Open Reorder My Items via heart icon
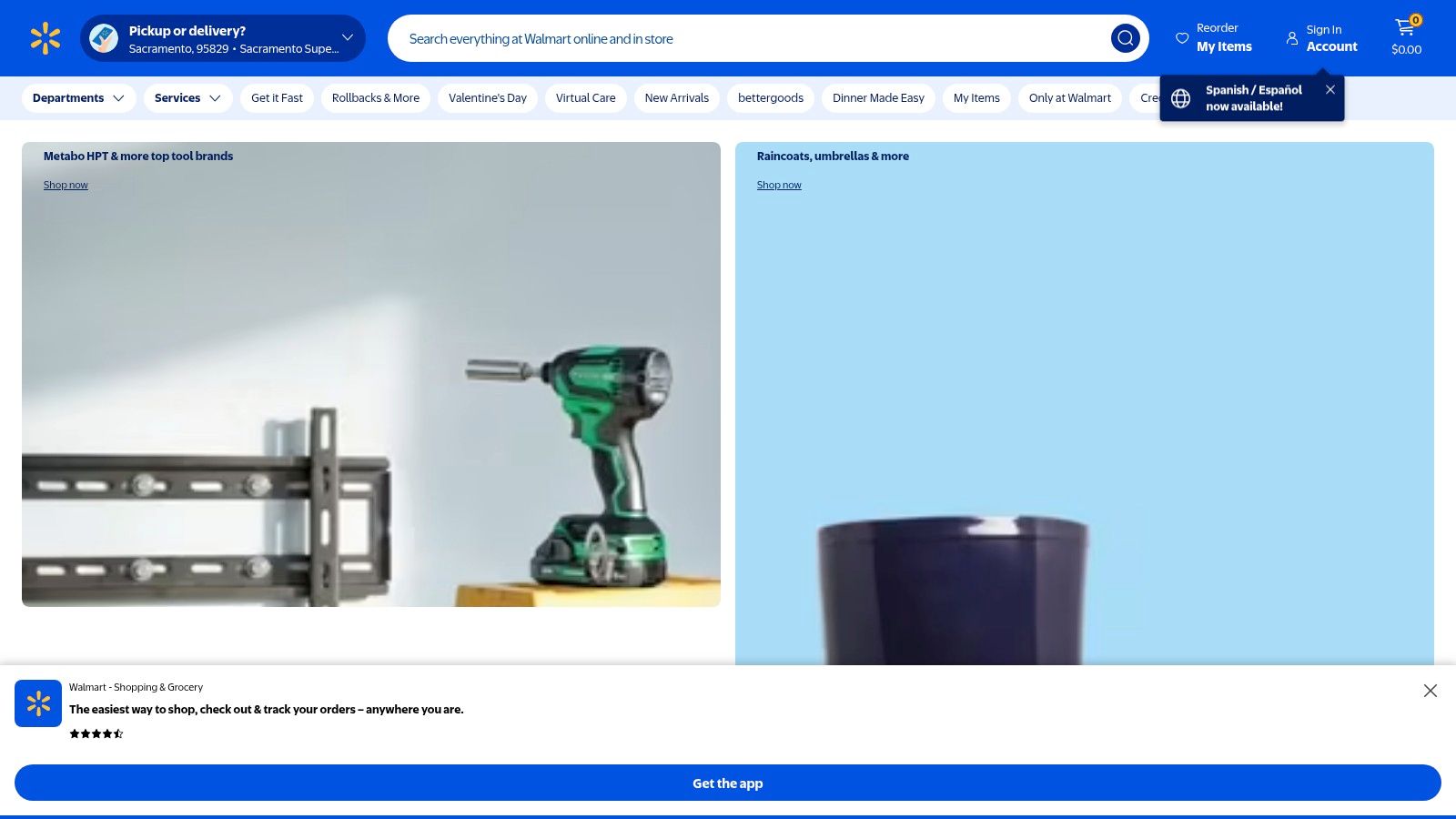The image size is (1456, 819). tap(1181, 38)
